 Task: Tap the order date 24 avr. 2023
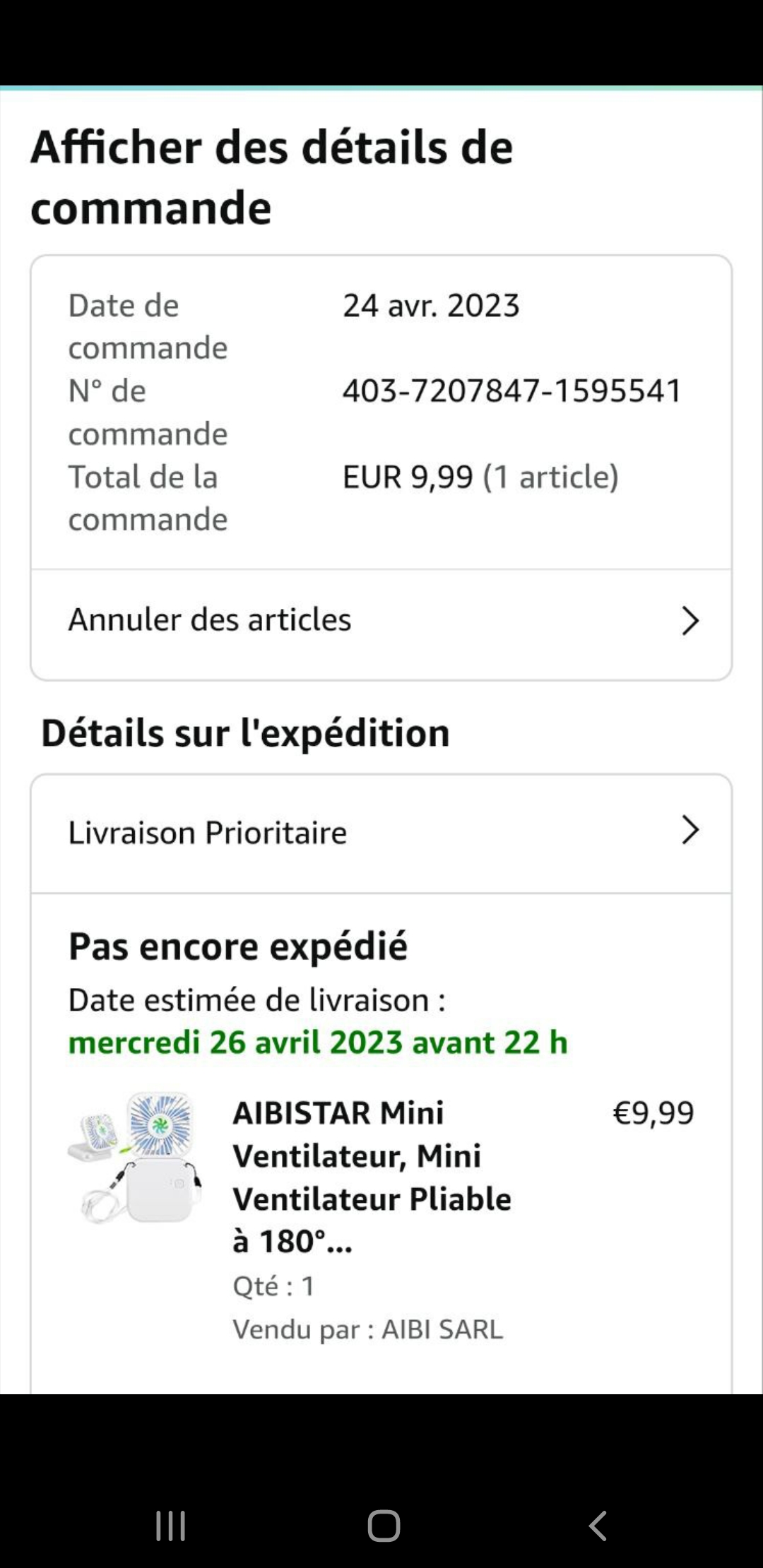click(431, 306)
